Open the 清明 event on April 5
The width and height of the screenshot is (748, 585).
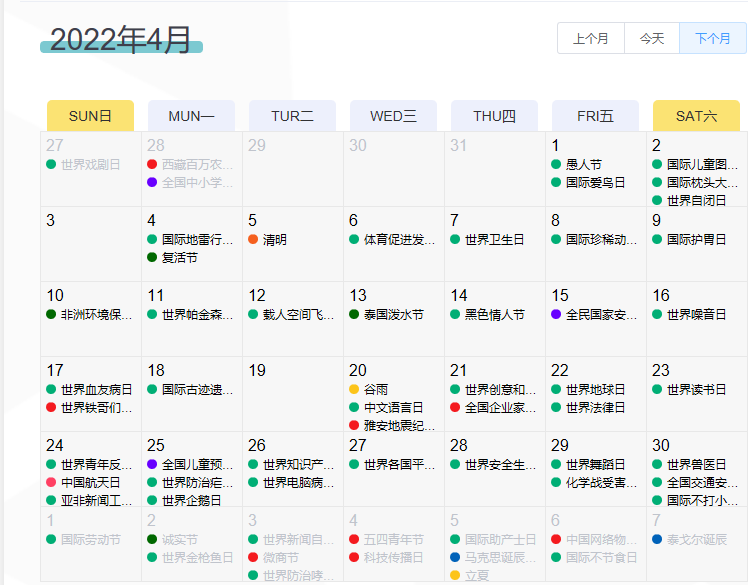point(275,240)
